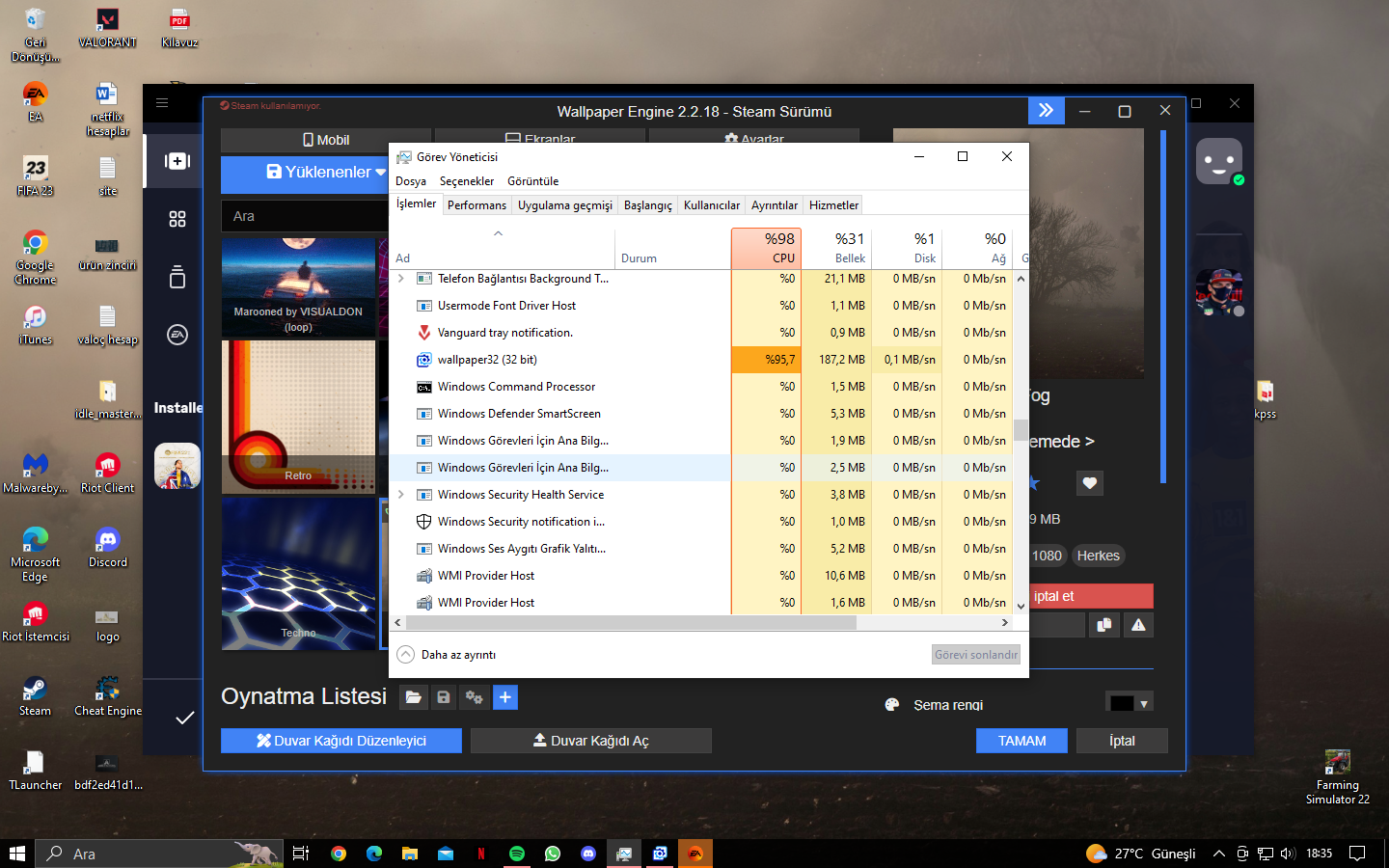Switch to Uygulama geçmişi tab
The height and width of the screenshot is (868, 1389).
(x=565, y=205)
